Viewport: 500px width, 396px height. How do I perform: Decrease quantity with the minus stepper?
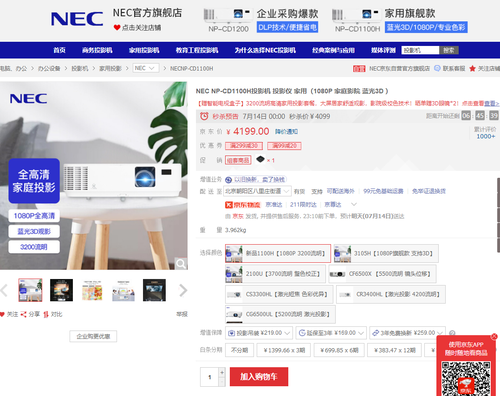point(222,382)
